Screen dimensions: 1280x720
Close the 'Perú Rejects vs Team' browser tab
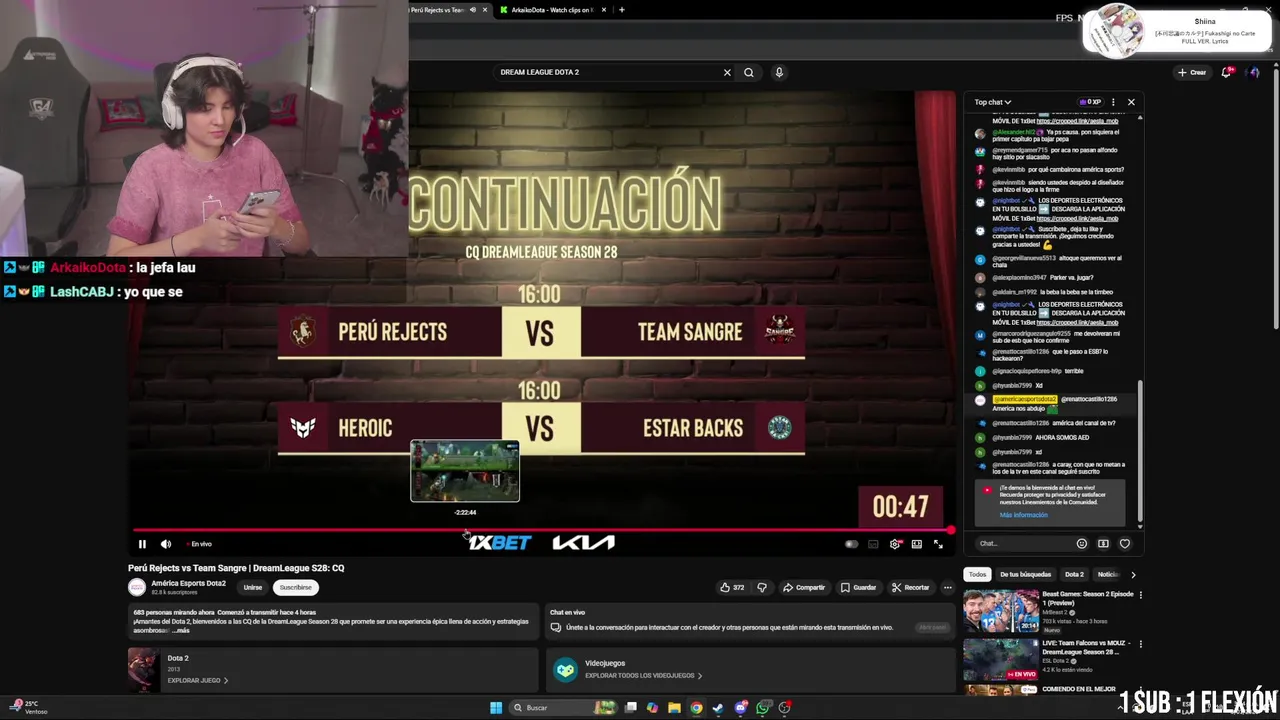[x=485, y=10]
